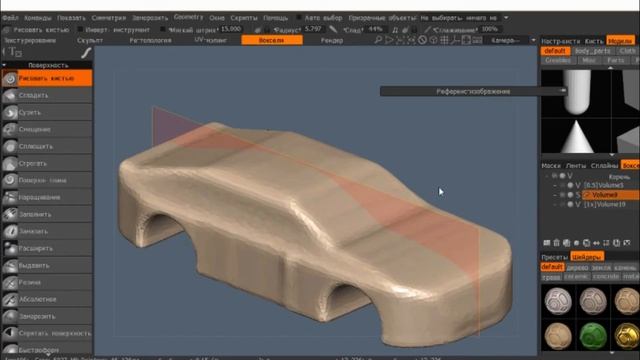Pick the Сплющить flatten tool
The image size is (640, 360).
pos(47,146)
